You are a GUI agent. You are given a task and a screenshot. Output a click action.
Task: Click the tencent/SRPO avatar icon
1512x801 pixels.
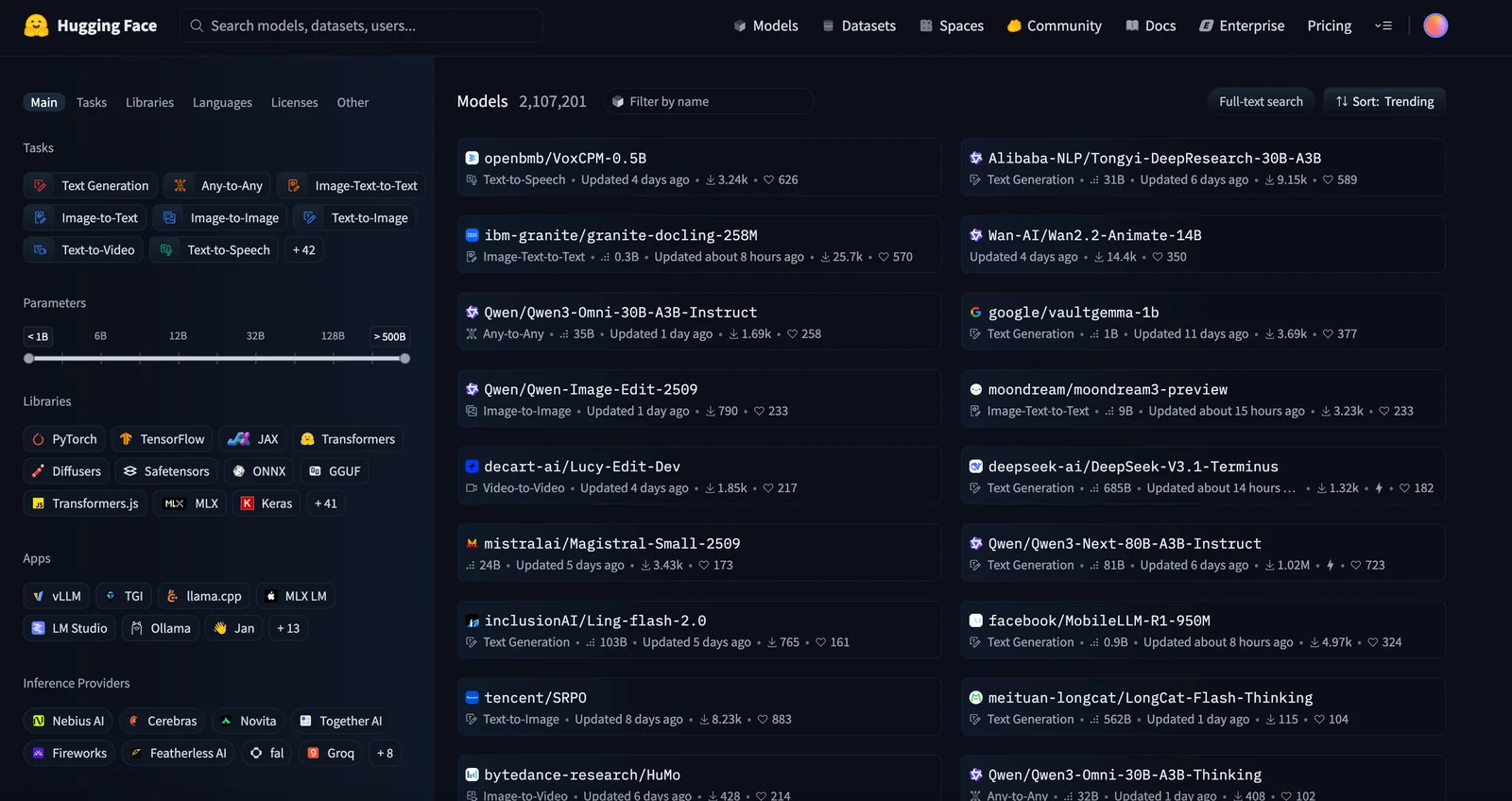(472, 698)
